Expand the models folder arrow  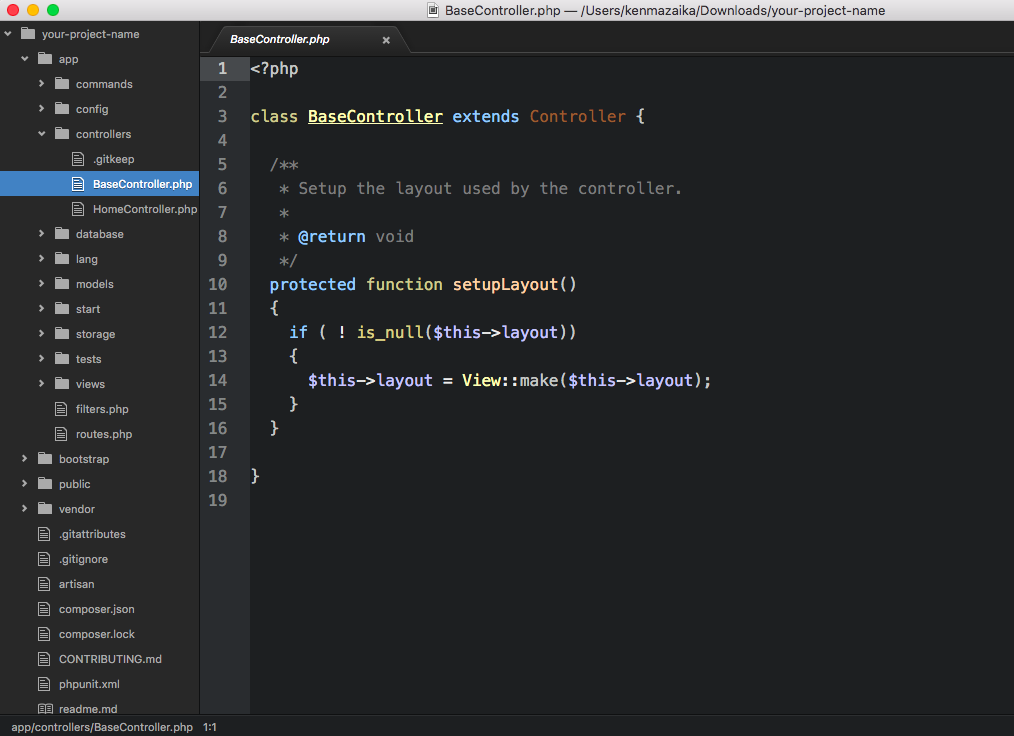coord(41,284)
